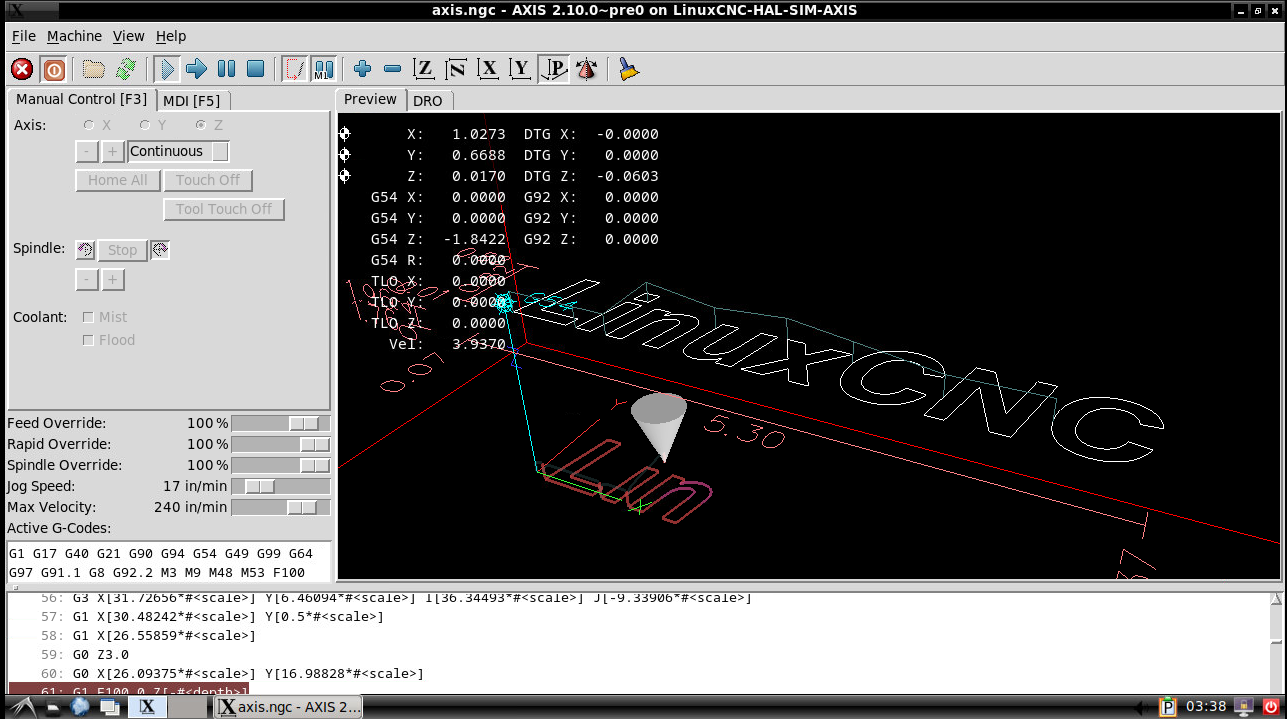Select the X axis radio button

pos(90,125)
